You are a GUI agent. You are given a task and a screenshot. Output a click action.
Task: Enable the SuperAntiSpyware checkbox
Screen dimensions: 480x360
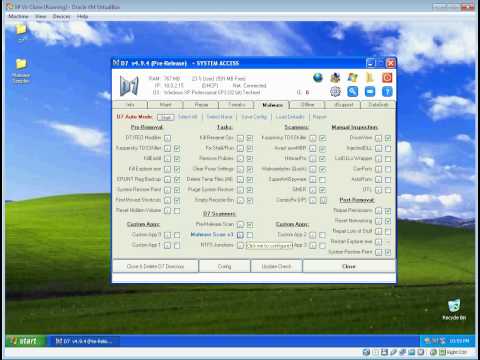322,180
